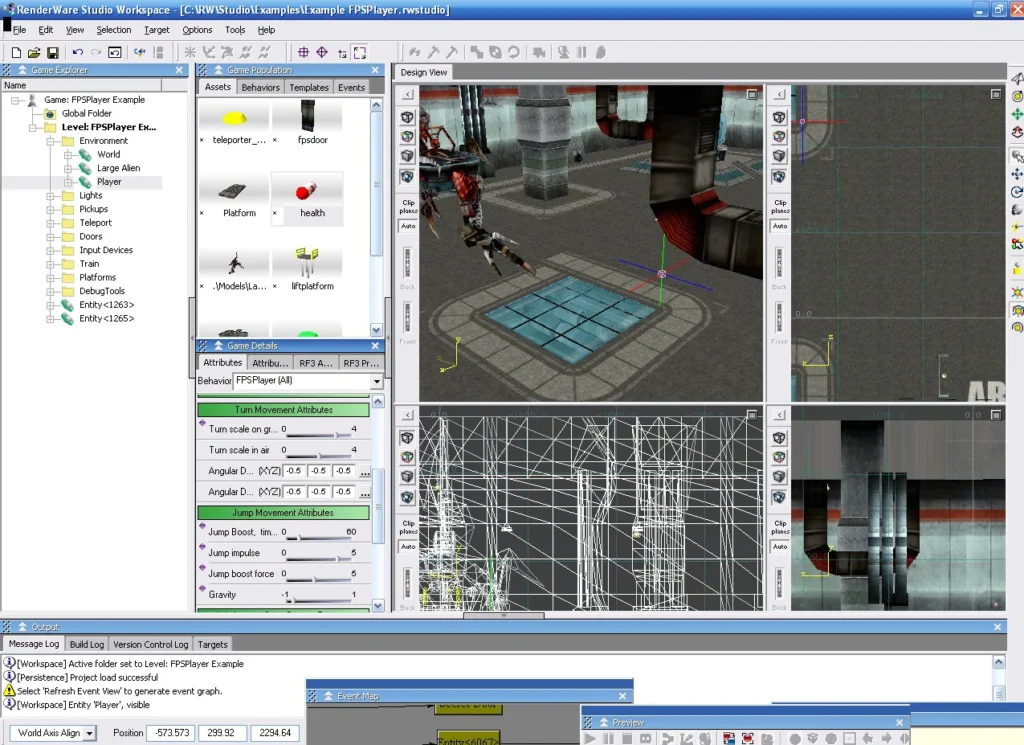Expand the Doors folder
1024x745 pixels.
click(x=50, y=237)
